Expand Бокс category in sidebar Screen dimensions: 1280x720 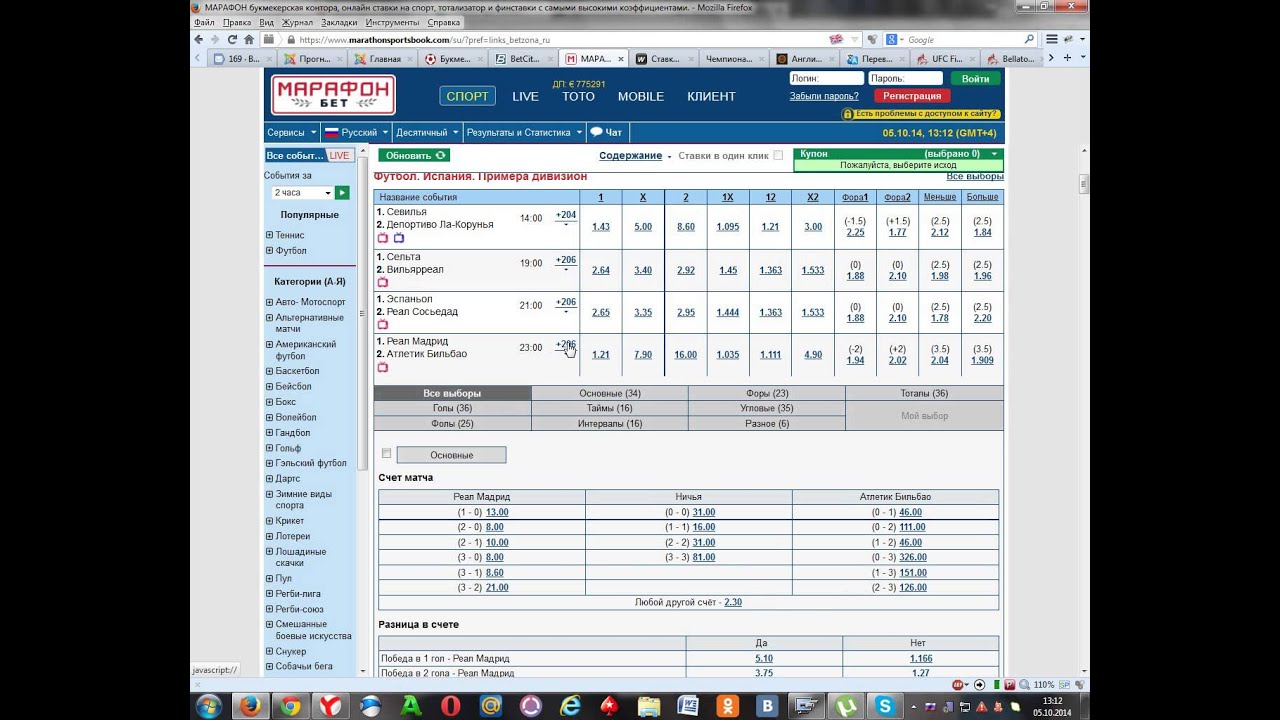270,402
